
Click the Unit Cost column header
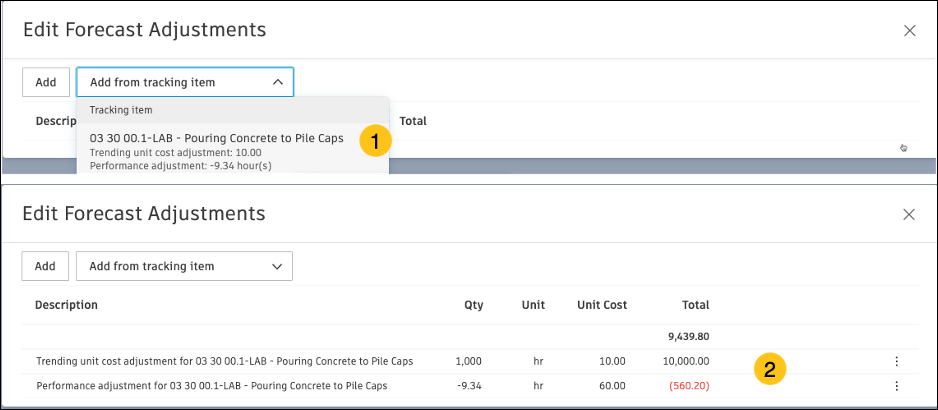tap(602, 305)
